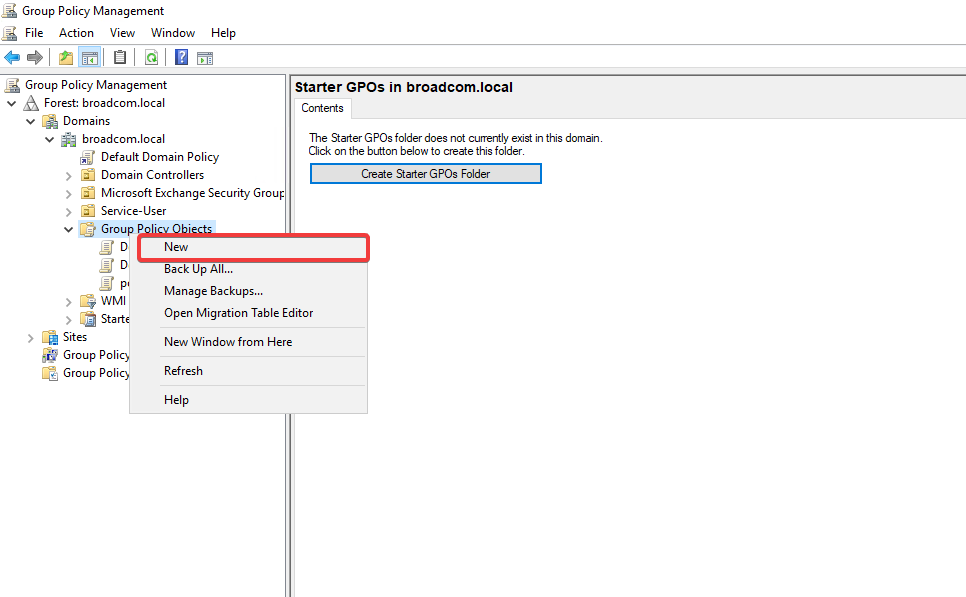
Task: Click the blue Help question mark icon
Action: (182, 57)
